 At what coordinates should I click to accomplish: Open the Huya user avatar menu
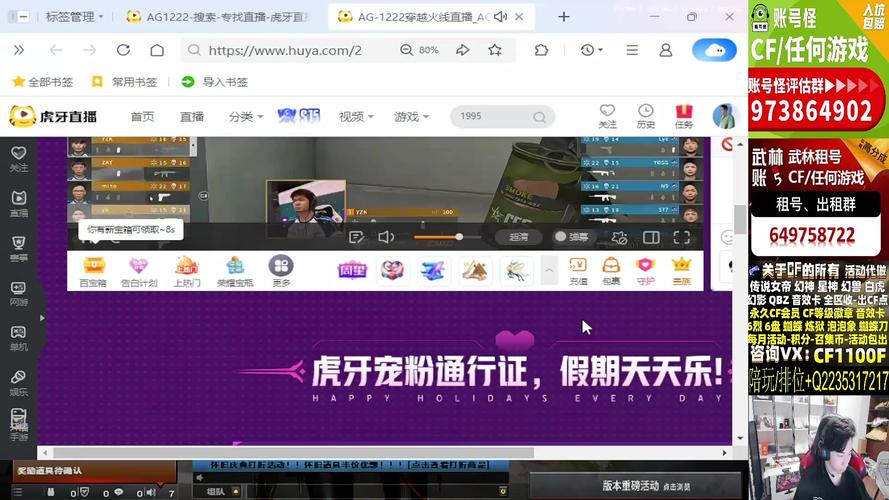pos(724,116)
